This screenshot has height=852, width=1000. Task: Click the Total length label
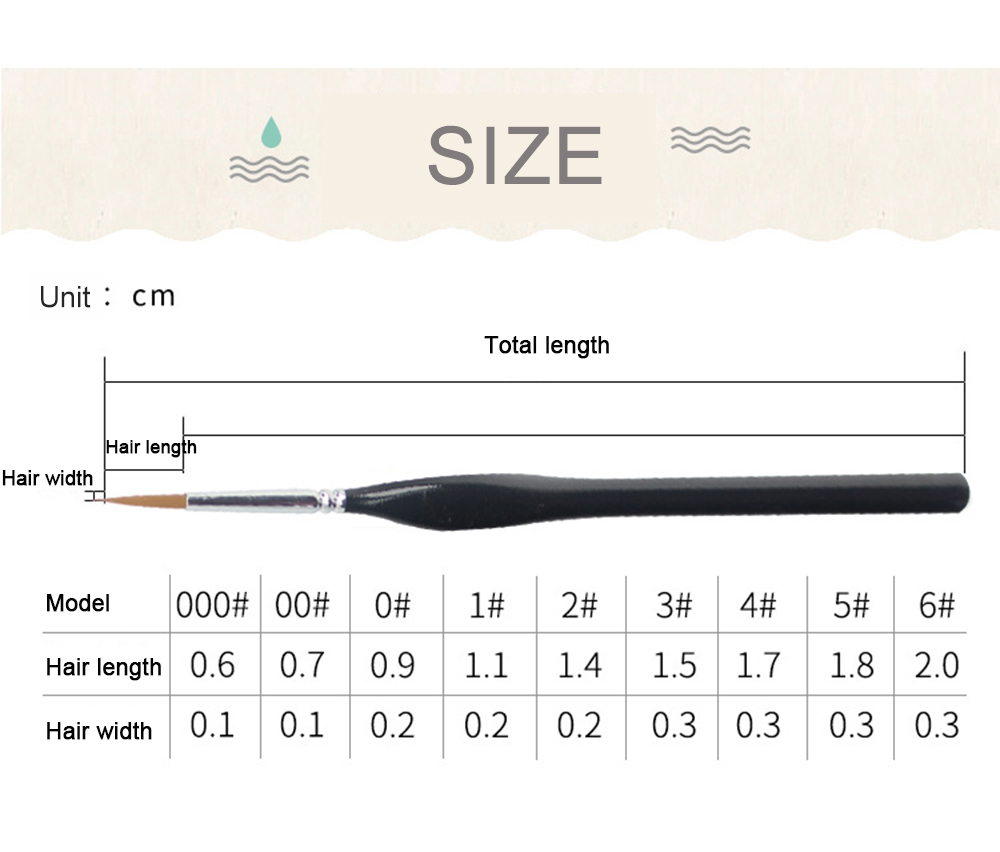coord(547,345)
